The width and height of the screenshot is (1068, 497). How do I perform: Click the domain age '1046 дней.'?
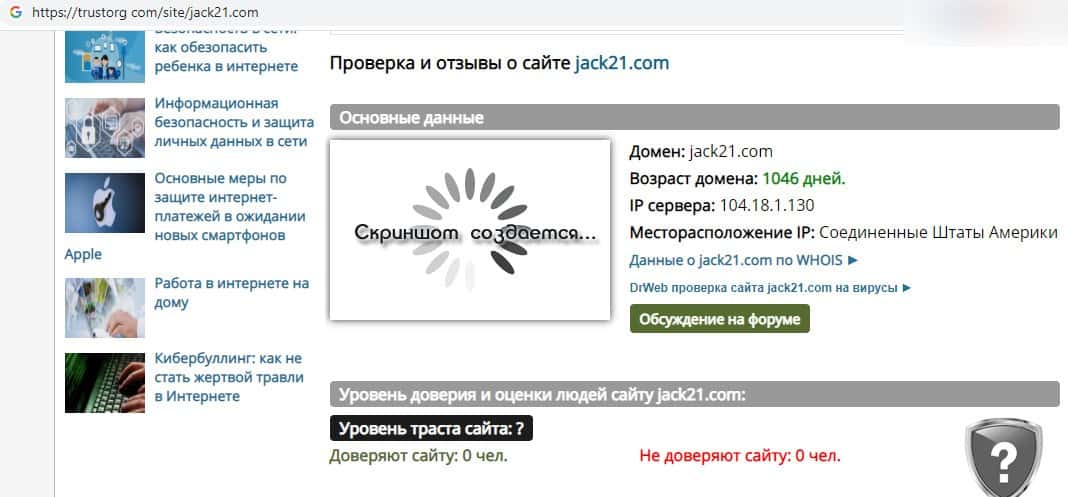click(x=804, y=179)
